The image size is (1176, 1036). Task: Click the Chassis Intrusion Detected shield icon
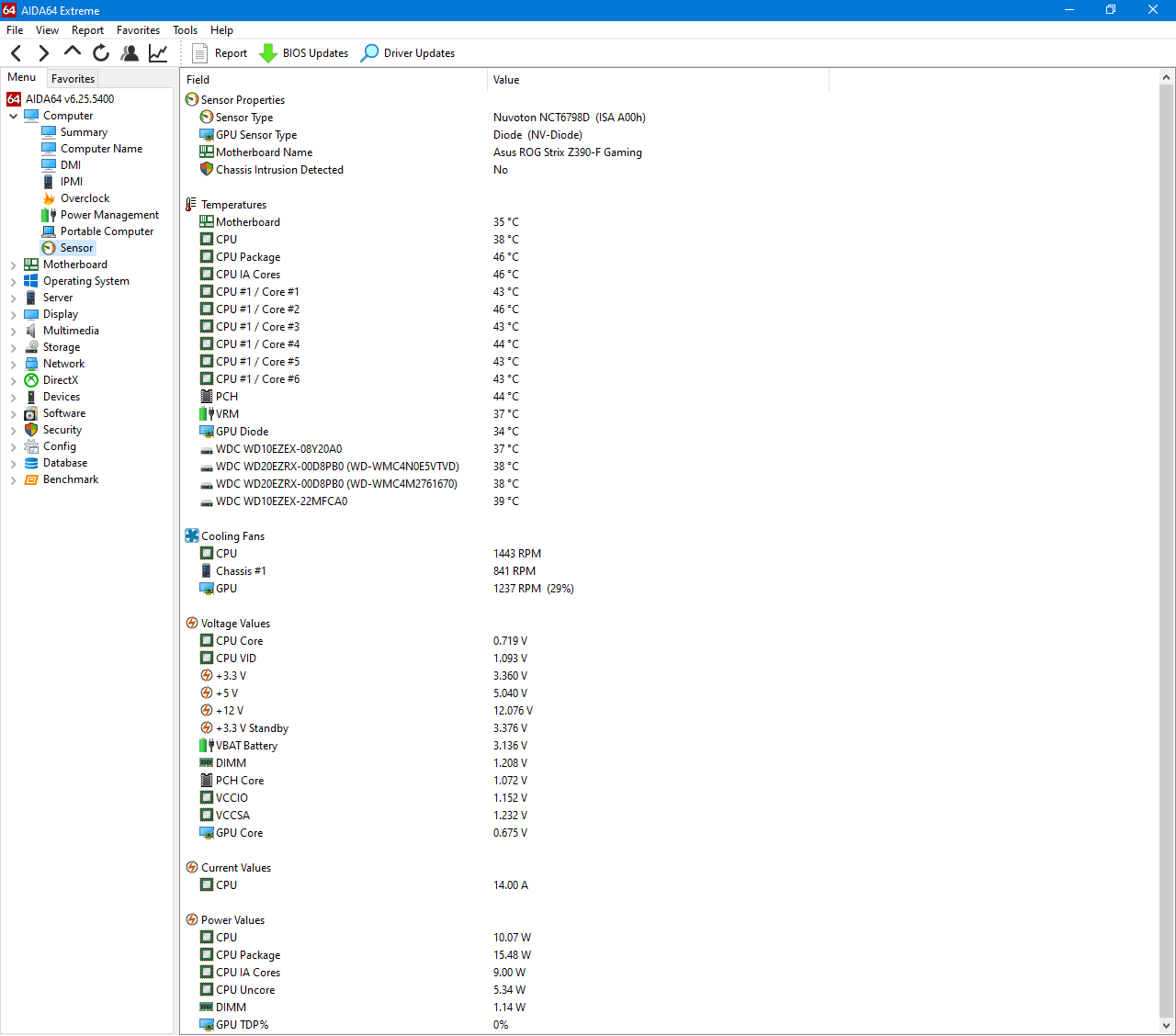coord(207,169)
